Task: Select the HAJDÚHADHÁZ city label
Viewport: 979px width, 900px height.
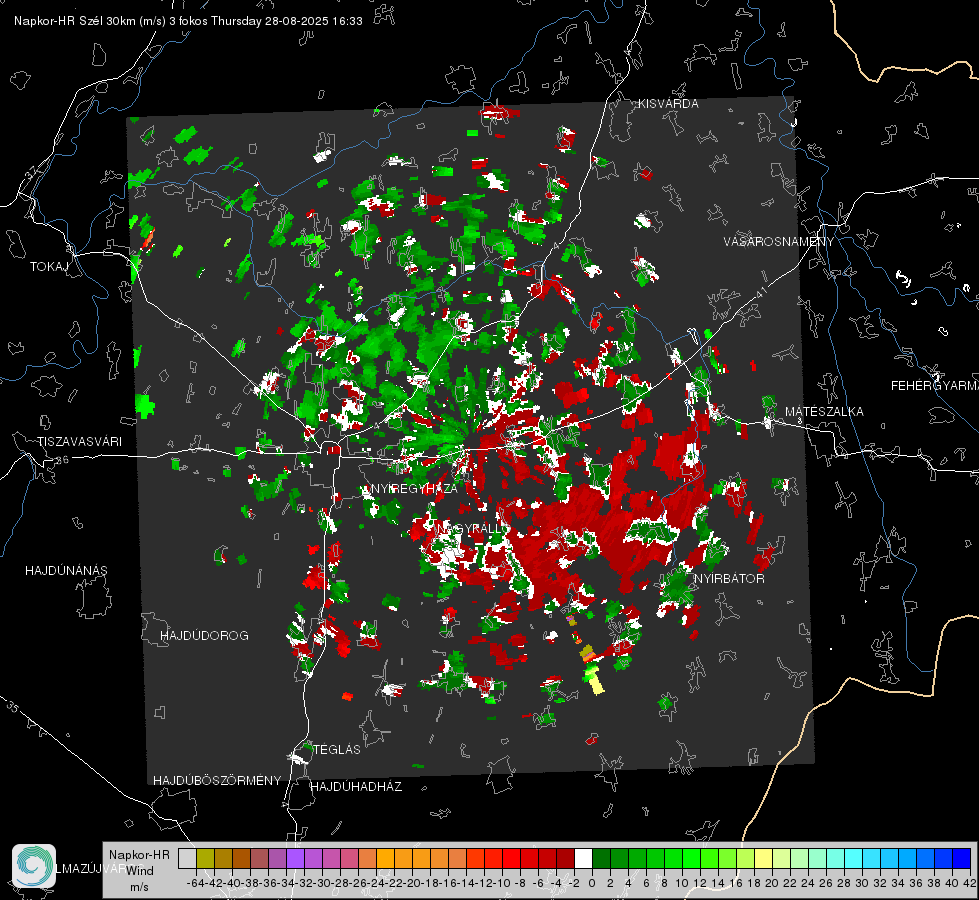Action: pyautogui.click(x=356, y=787)
